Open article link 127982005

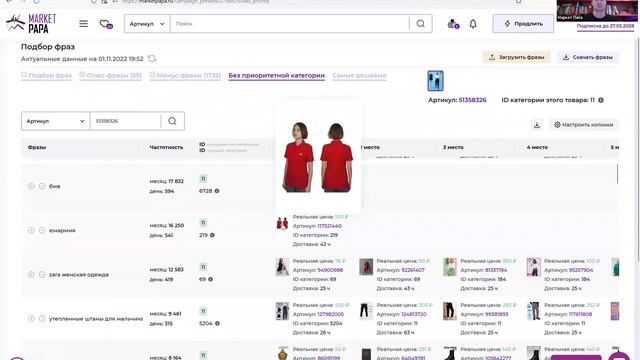click(331, 314)
